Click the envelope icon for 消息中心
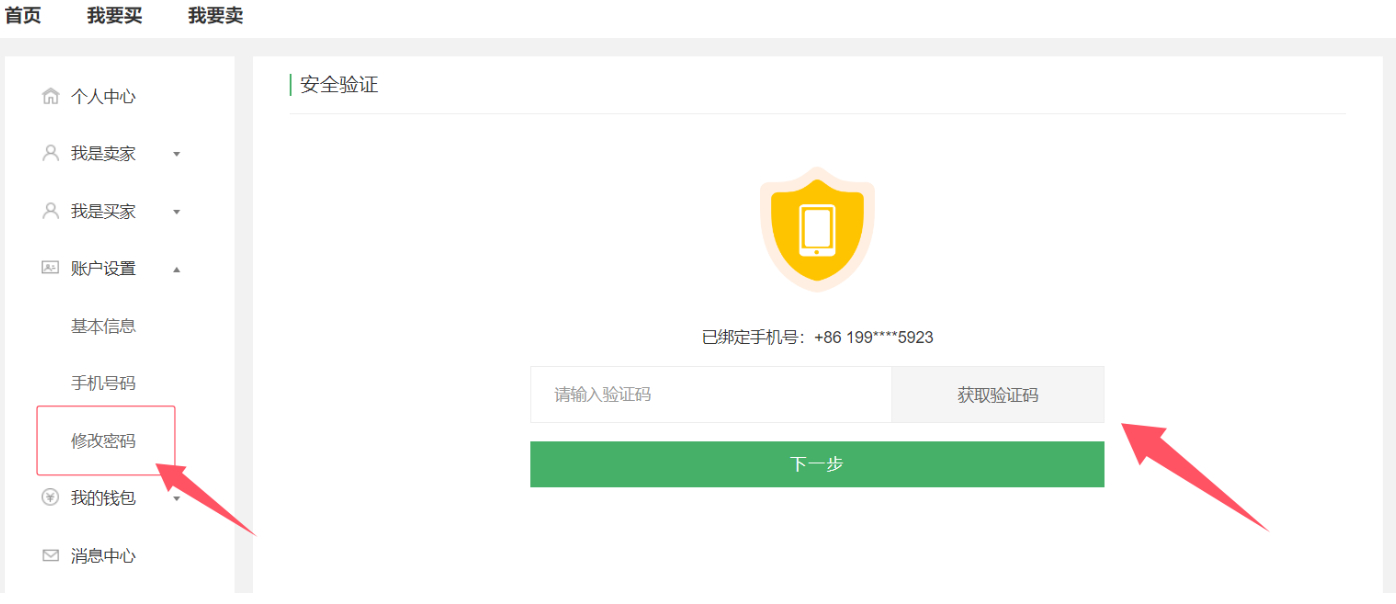 click(50, 556)
